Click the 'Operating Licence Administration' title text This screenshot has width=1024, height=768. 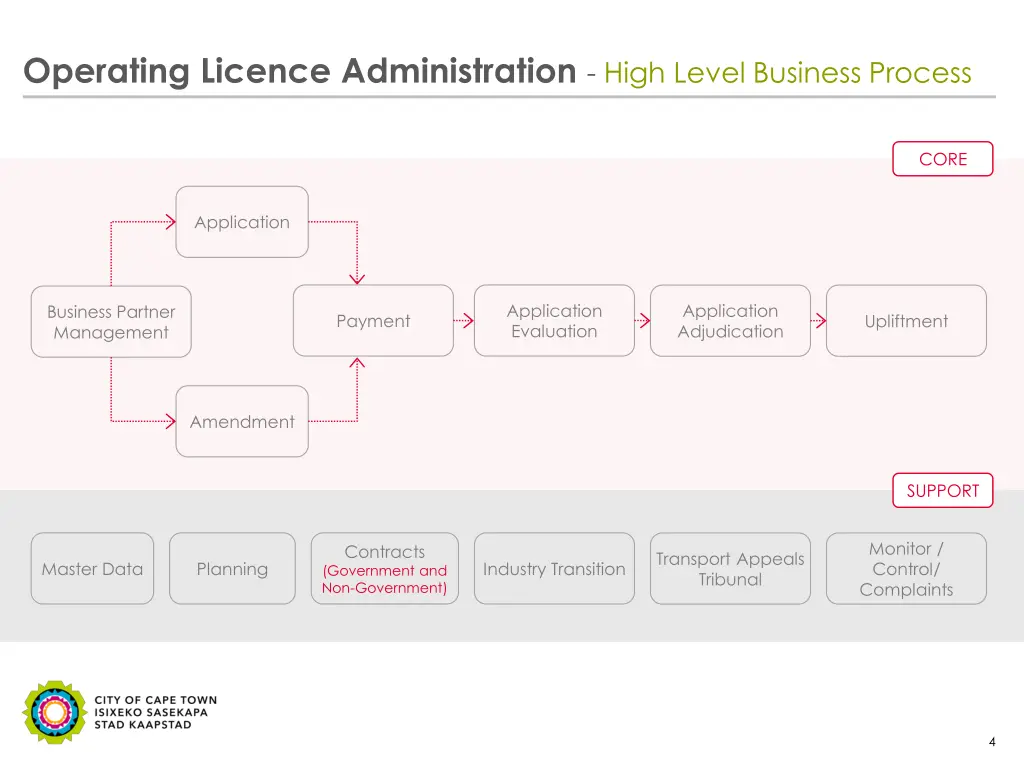(x=300, y=71)
